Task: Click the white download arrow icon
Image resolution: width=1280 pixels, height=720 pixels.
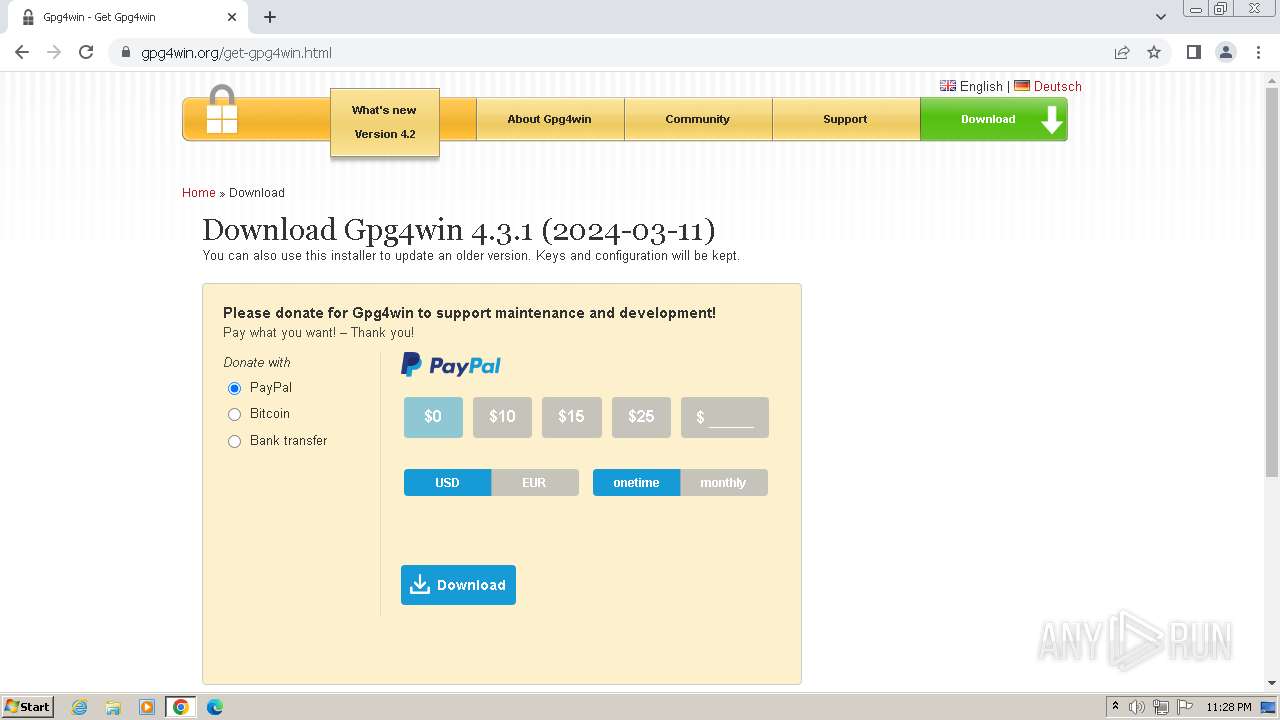Action: [x=1051, y=120]
